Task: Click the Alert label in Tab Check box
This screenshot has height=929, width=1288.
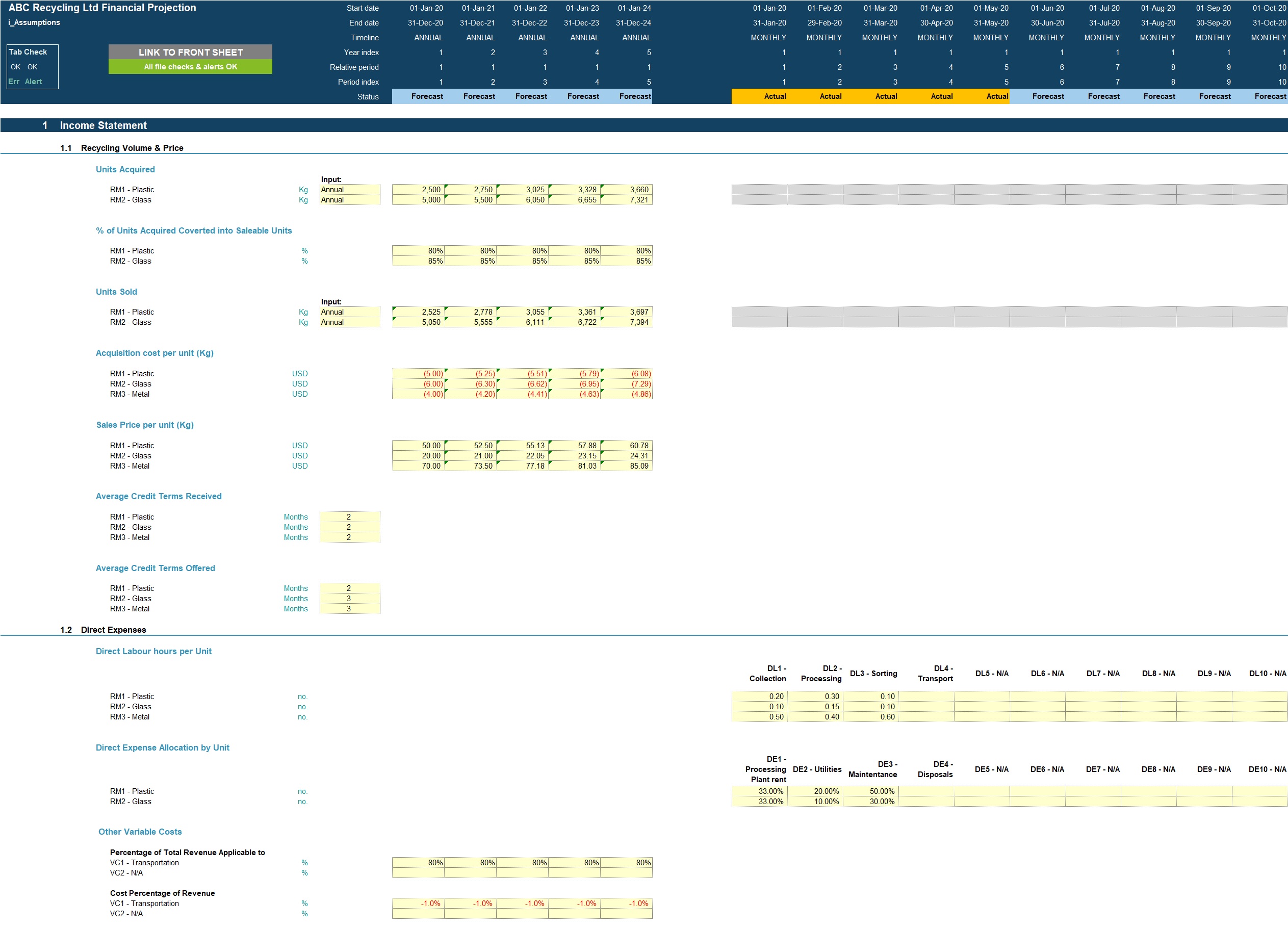Action: click(33, 81)
